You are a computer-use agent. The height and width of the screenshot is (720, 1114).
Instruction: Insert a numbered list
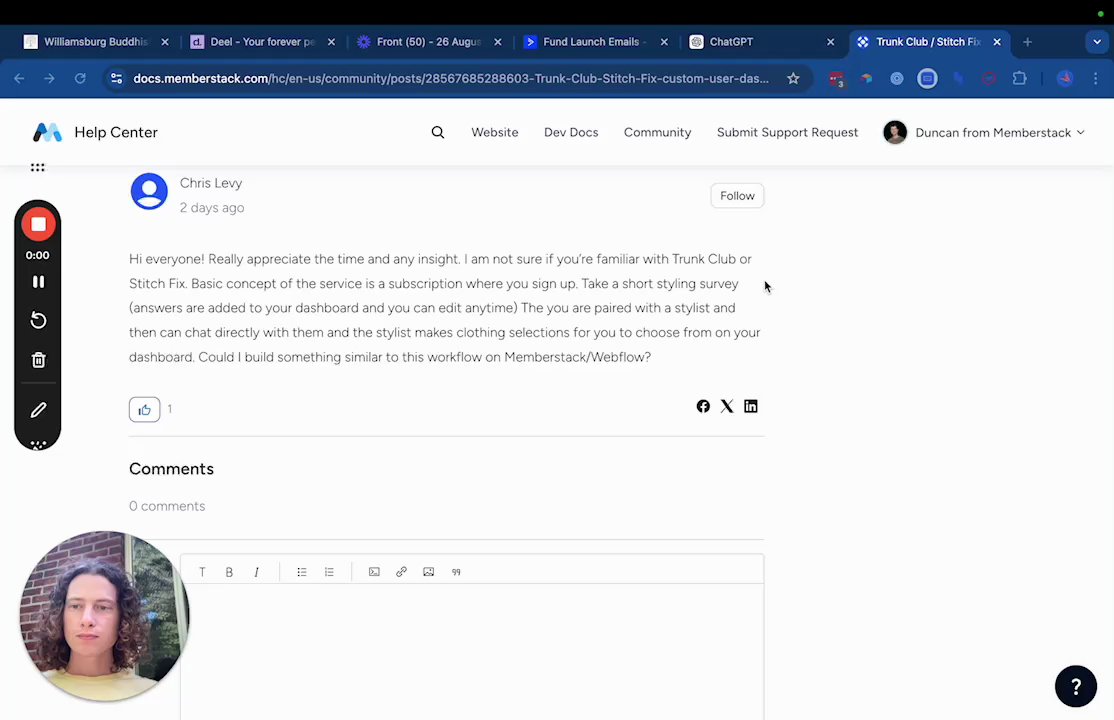329,571
